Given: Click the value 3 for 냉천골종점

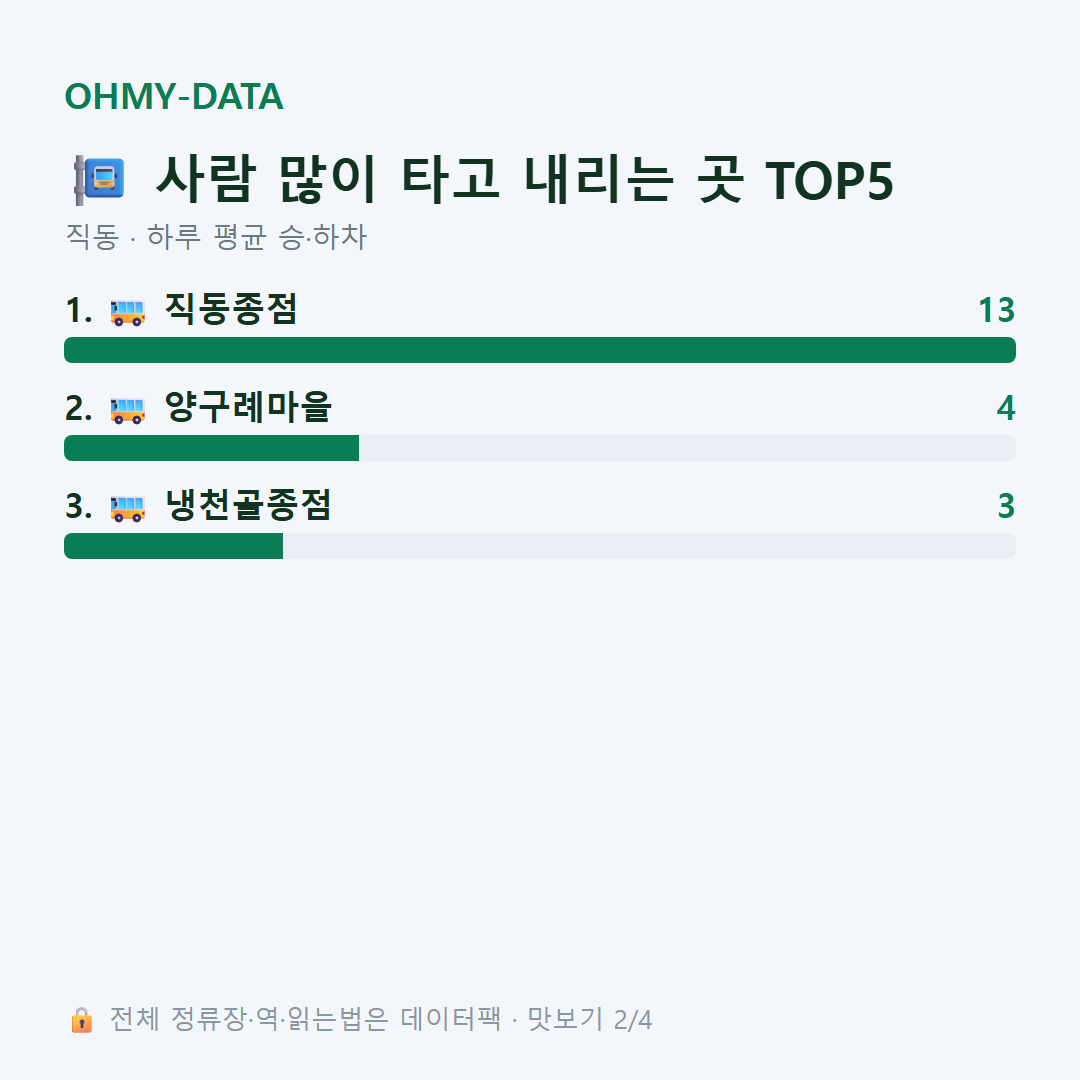Looking at the screenshot, I should pyautogui.click(x=1006, y=506).
